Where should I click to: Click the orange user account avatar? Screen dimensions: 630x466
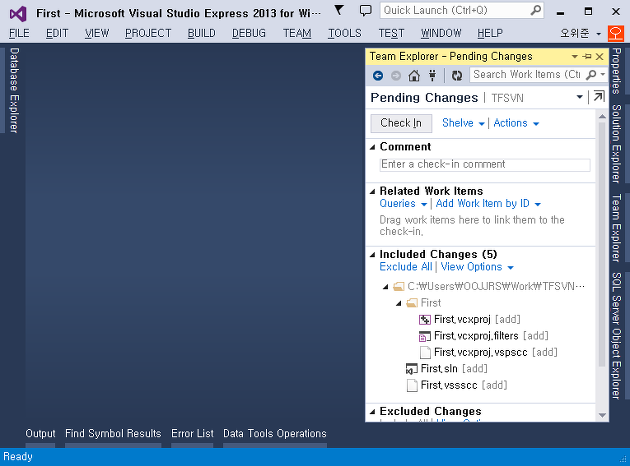tap(616, 33)
